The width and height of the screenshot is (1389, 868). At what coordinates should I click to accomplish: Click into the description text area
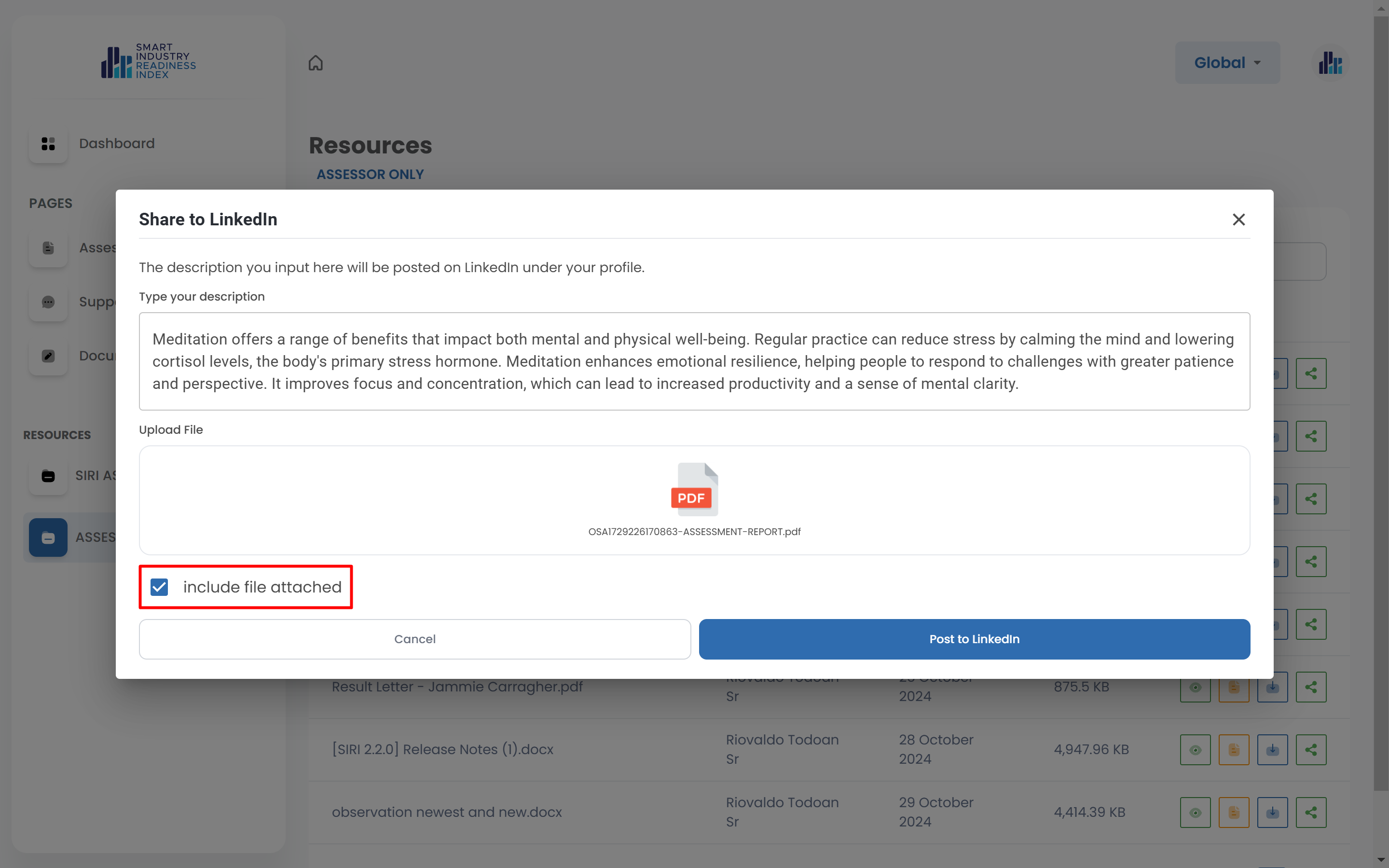694,361
